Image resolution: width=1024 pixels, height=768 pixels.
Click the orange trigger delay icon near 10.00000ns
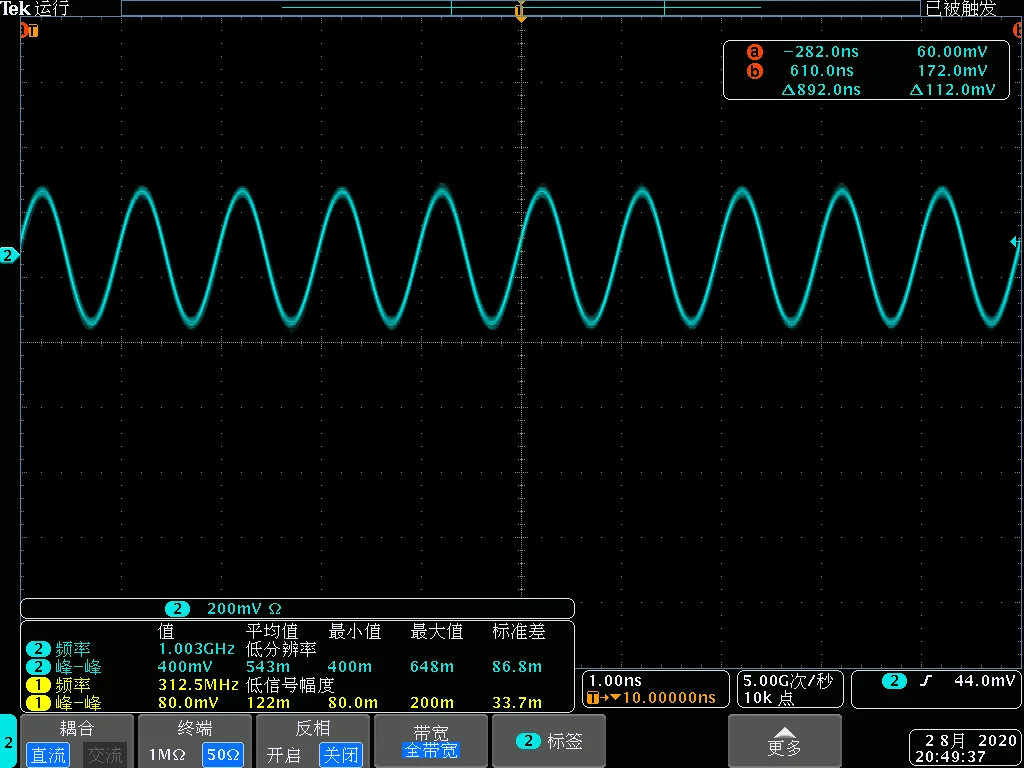click(599, 698)
